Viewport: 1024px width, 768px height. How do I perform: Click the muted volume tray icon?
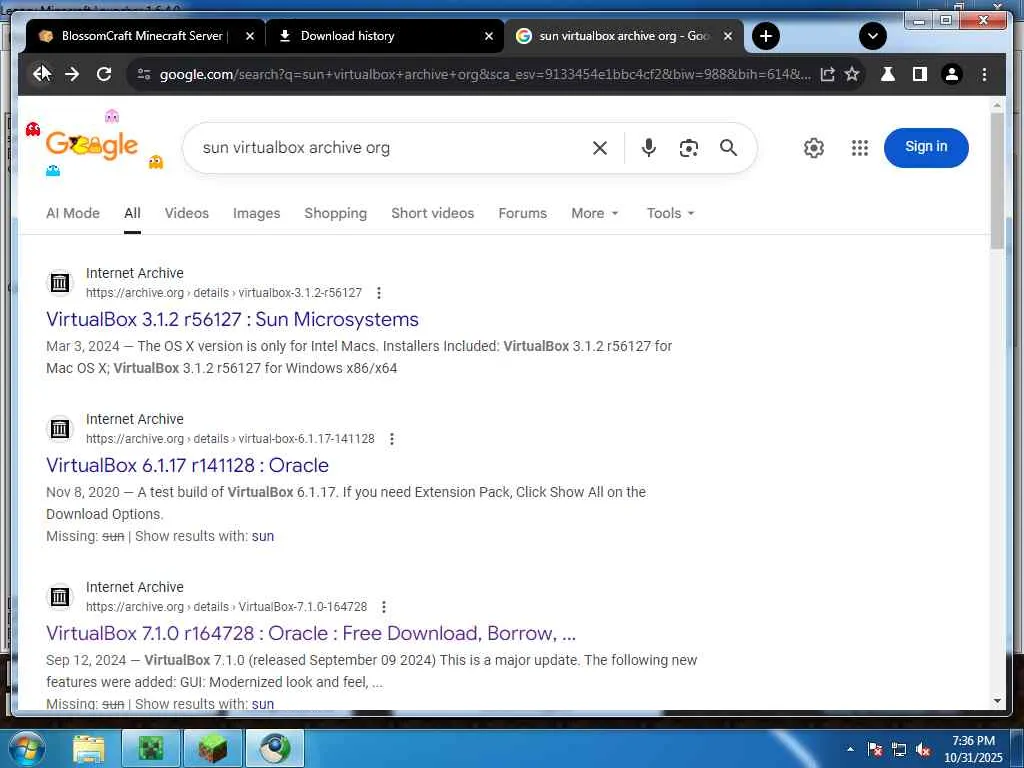[x=923, y=750]
